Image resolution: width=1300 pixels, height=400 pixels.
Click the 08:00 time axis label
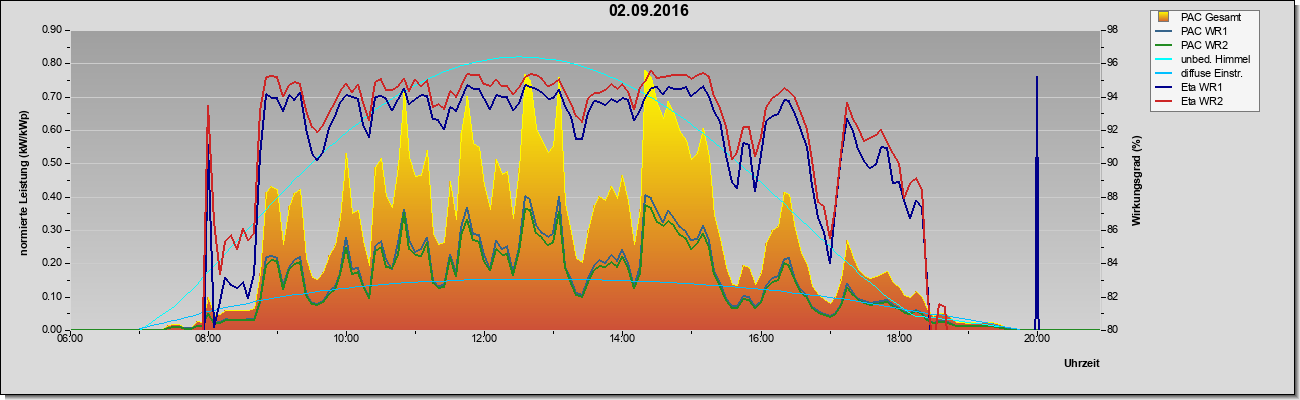[208, 338]
